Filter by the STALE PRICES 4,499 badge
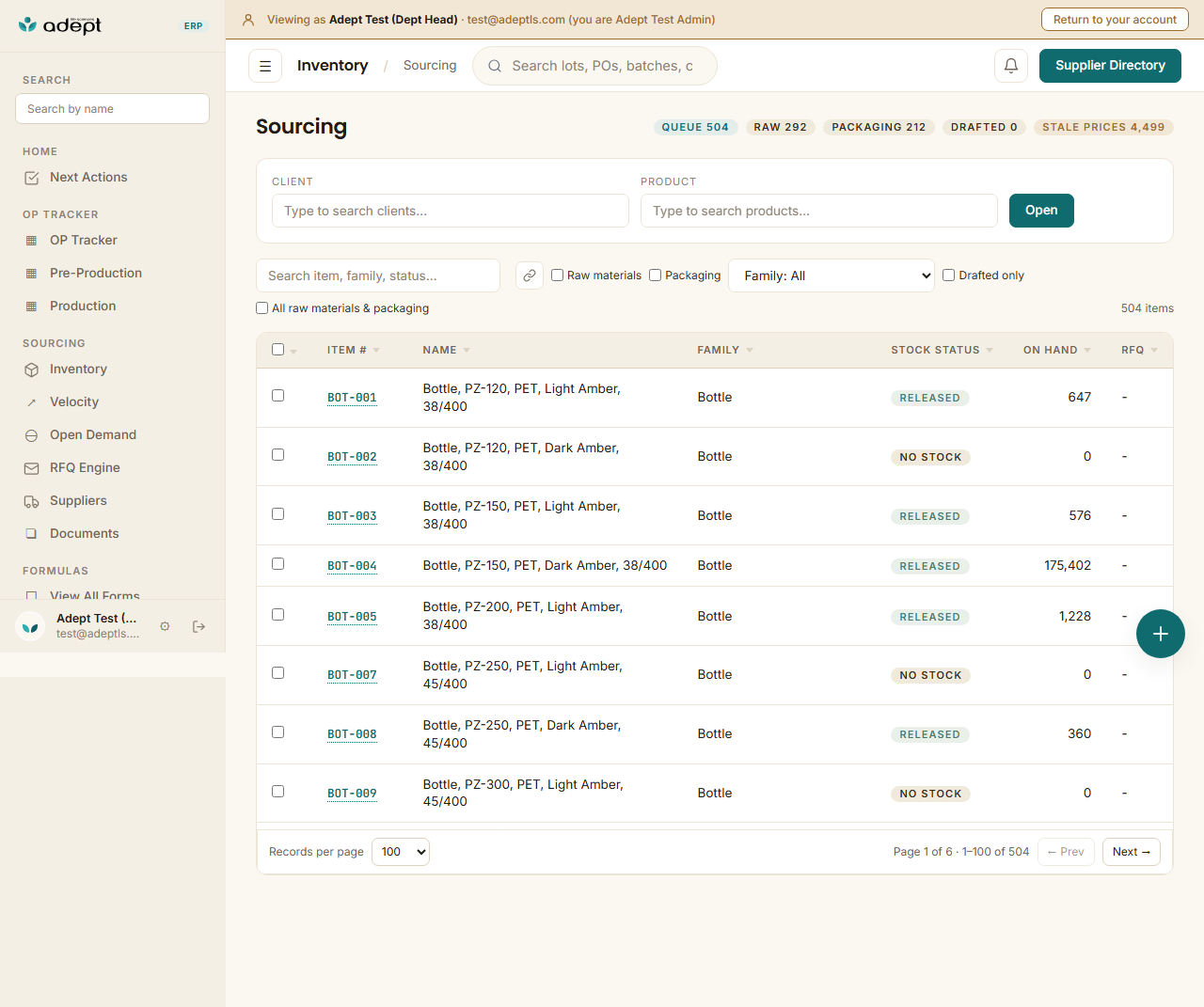Viewport: 1204px width, 1007px height. coord(1103,127)
